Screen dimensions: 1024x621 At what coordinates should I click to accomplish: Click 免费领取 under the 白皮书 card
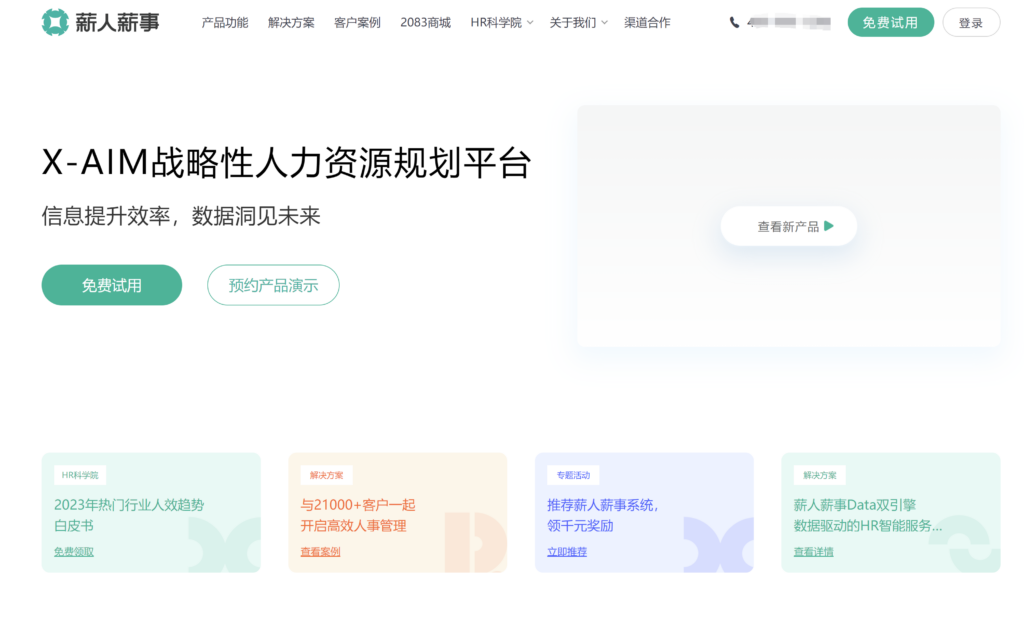coord(74,551)
